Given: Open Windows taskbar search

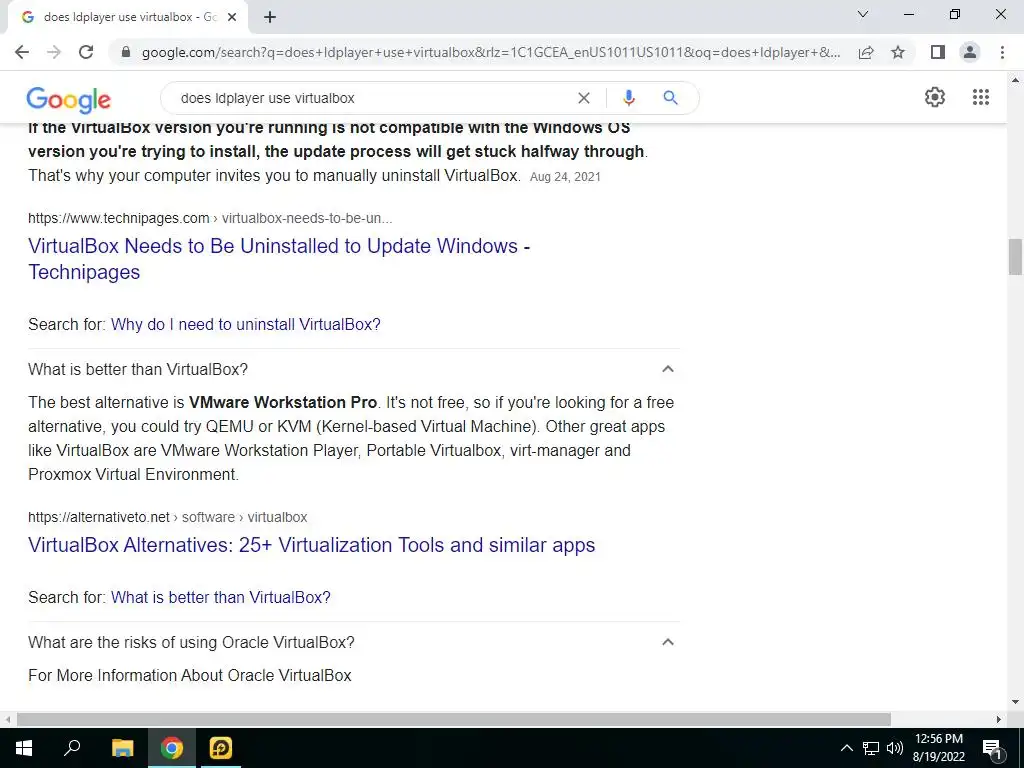Looking at the screenshot, I should tap(72, 748).
